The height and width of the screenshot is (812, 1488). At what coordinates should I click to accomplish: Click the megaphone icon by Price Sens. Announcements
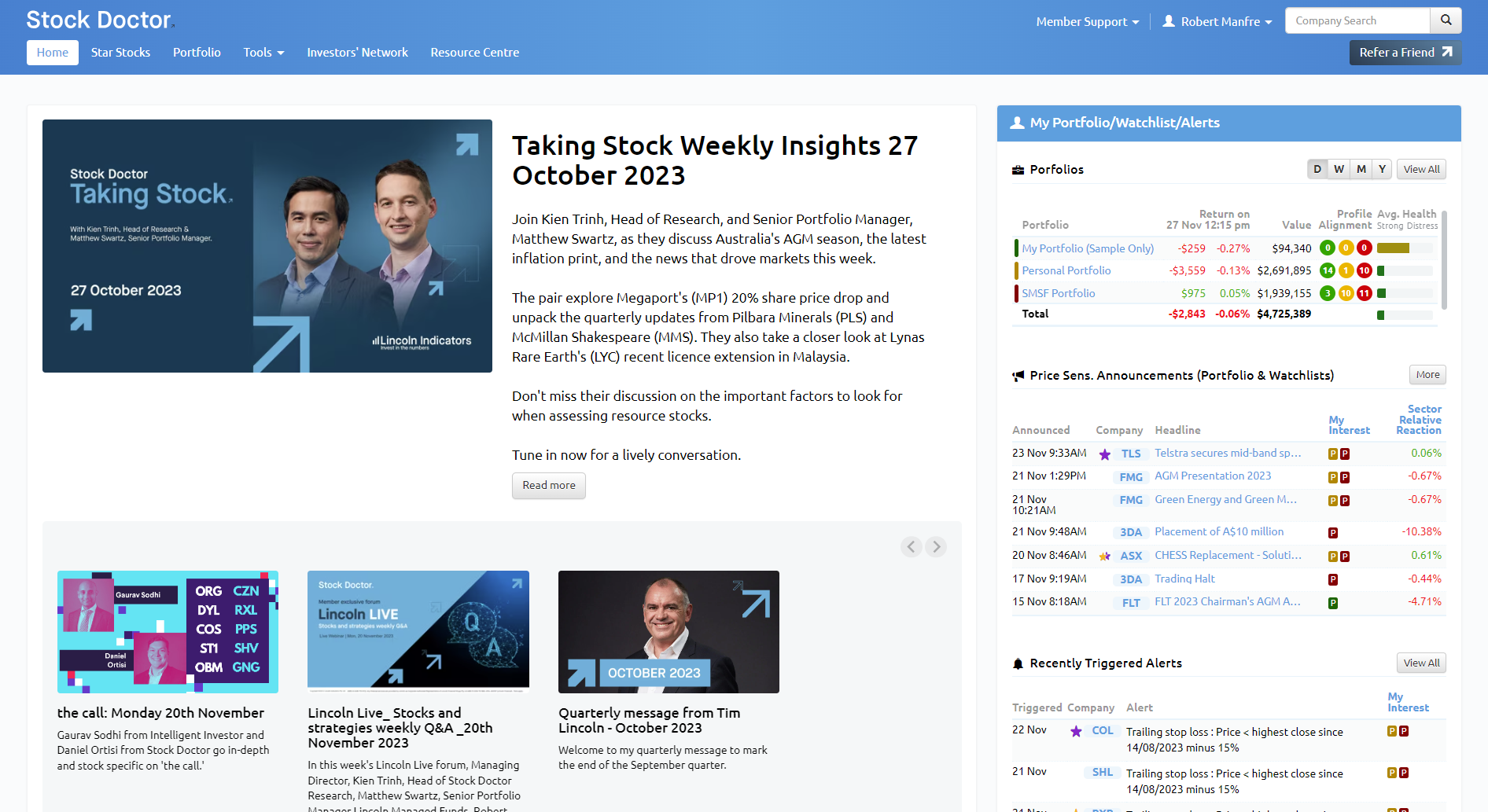tap(1018, 376)
